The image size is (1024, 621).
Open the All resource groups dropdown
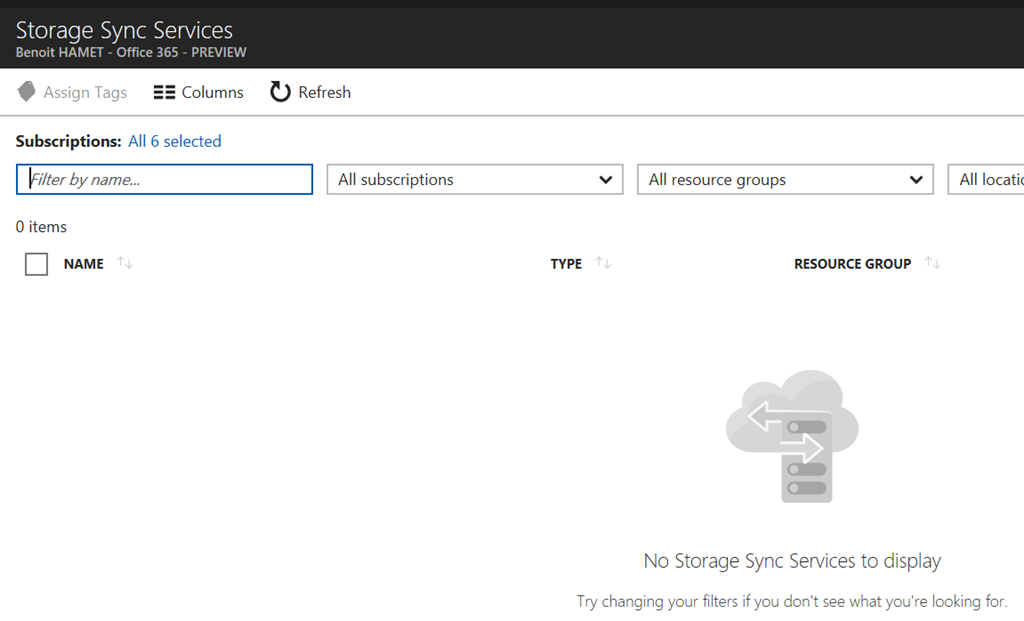pyautogui.click(x=785, y=180)
